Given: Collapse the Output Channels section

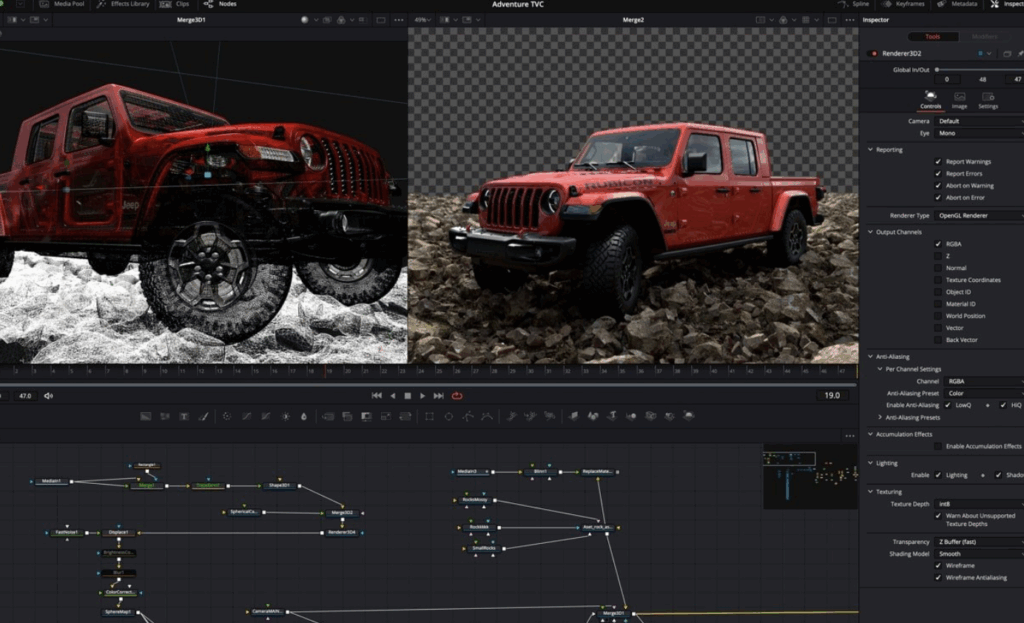Looking at the screenshot, I should coord(871,232).
